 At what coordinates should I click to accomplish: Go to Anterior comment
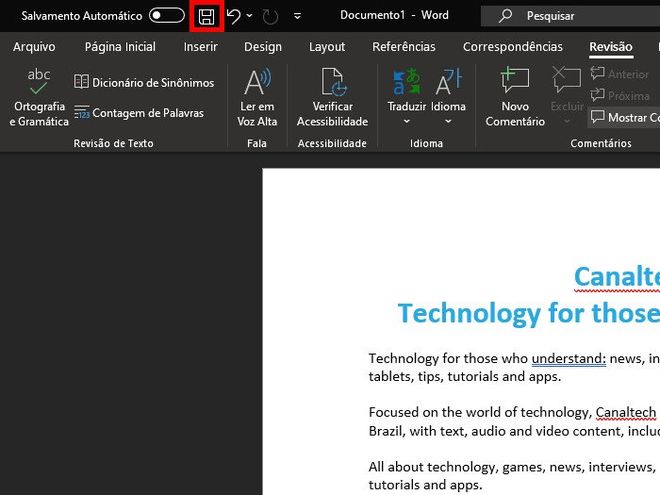(619, 74)
